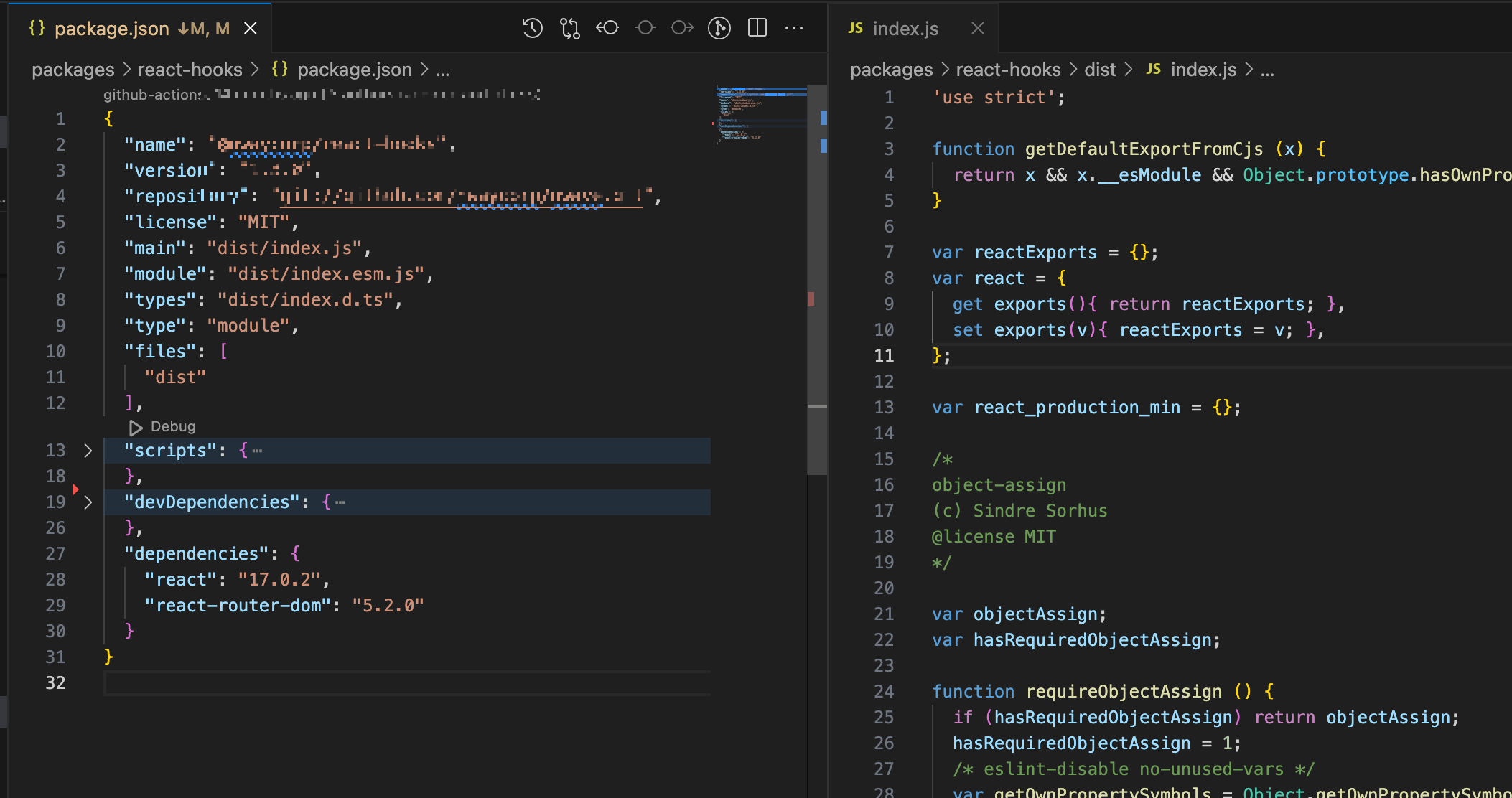The width and height of the screenshot is (1512, 798).
Task: Click the compare changes icon
Action: [x=570, y=28]
